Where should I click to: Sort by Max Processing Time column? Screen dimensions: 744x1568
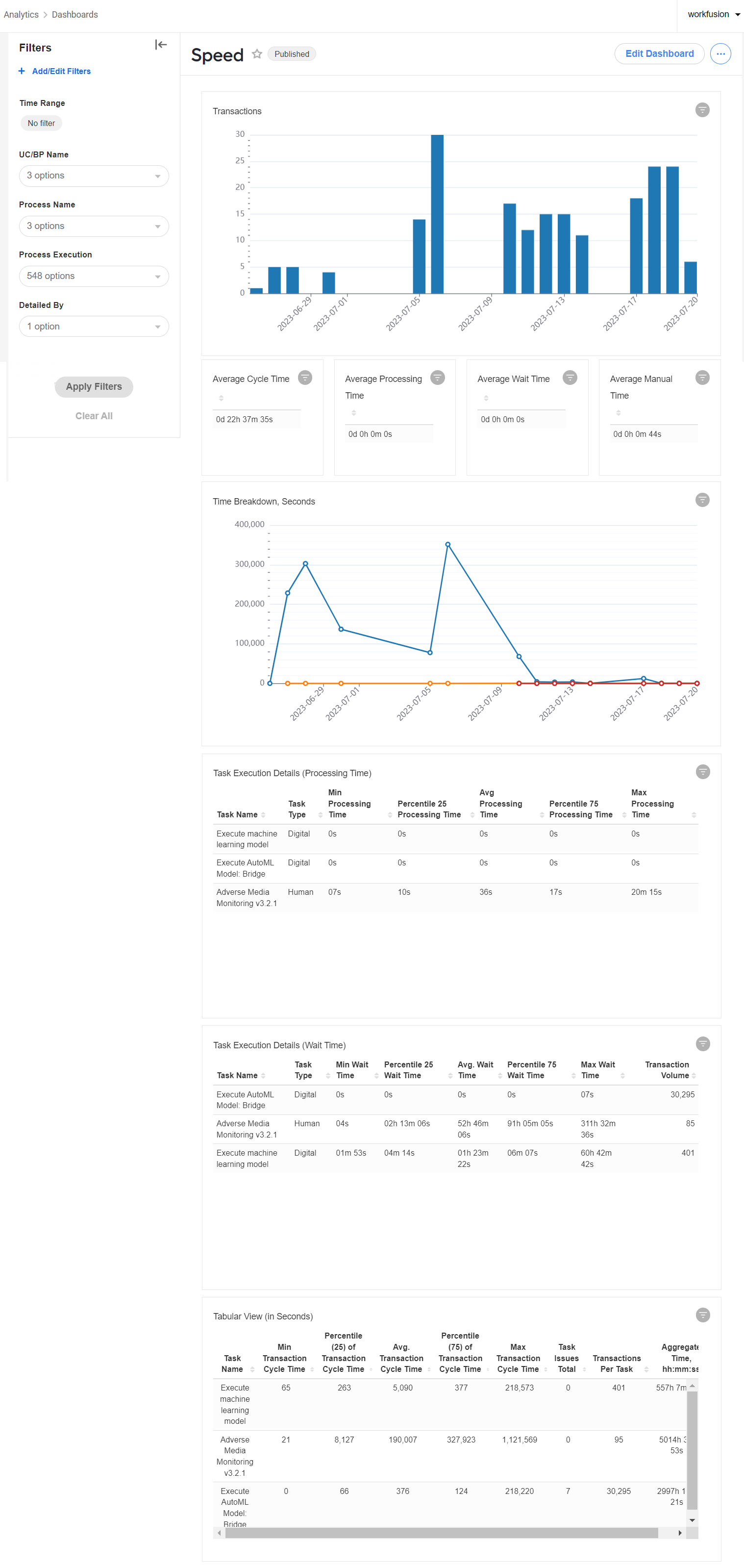coord(663,804)
